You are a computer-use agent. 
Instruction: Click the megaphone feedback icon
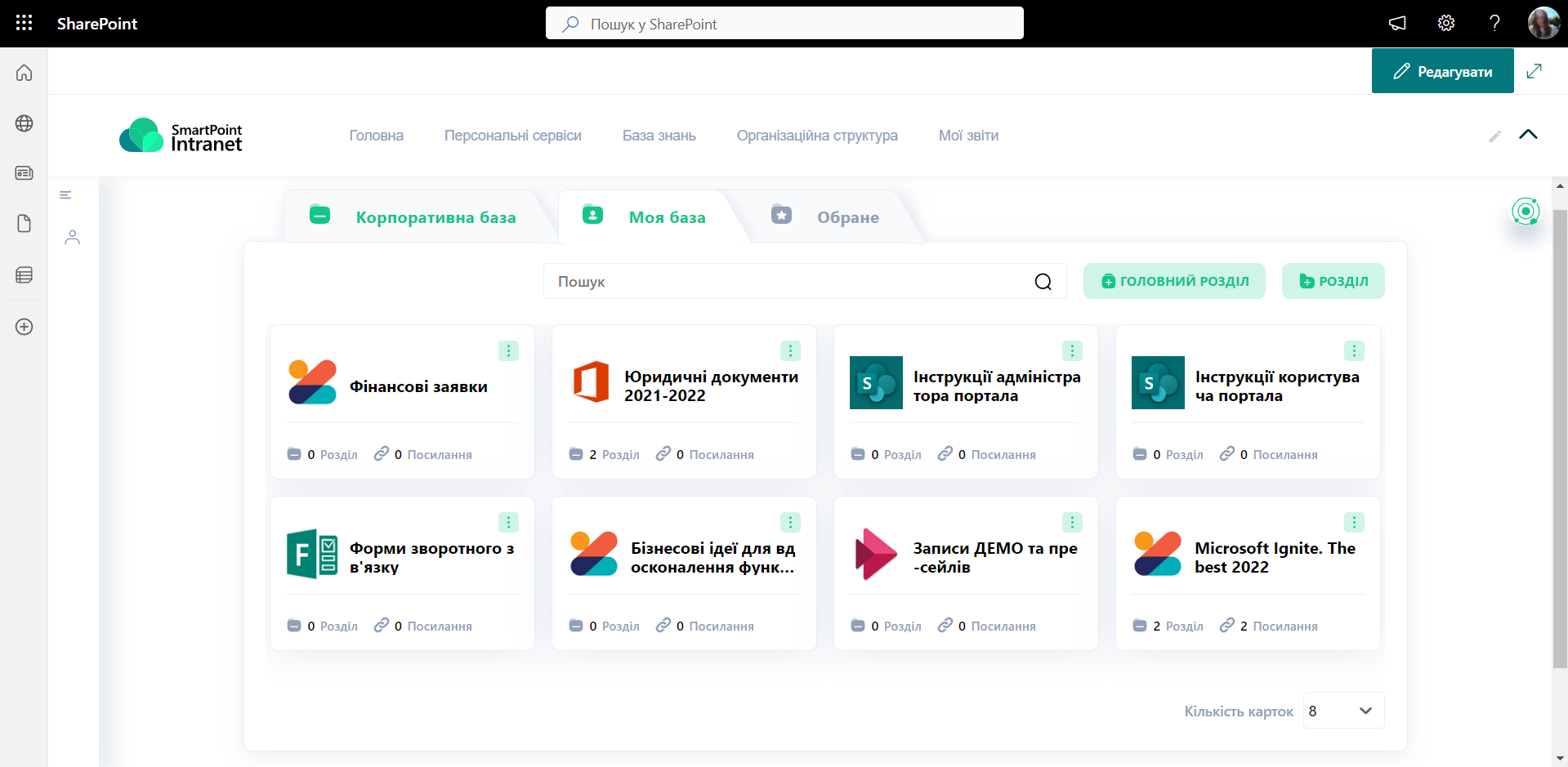coord(1397,23)
